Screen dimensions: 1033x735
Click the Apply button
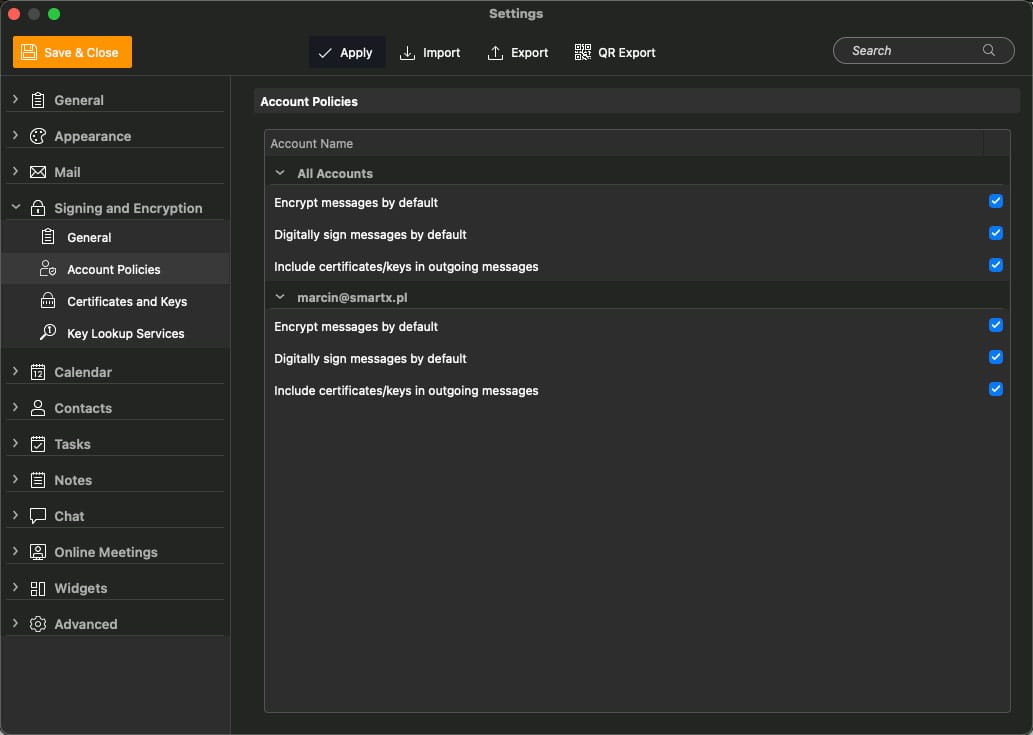pos(345,53)
